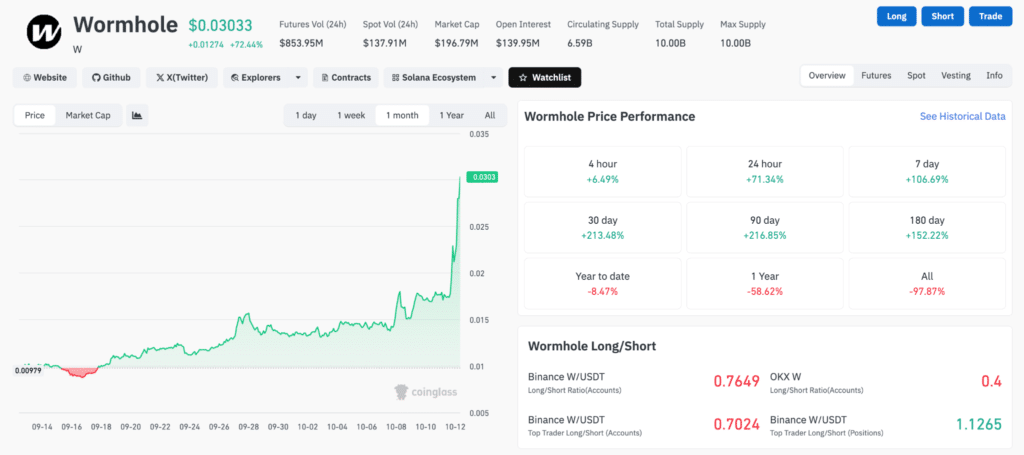
Task: Set chart range to 1 Year
Action: pyautogui.click(x=451, y=116)
